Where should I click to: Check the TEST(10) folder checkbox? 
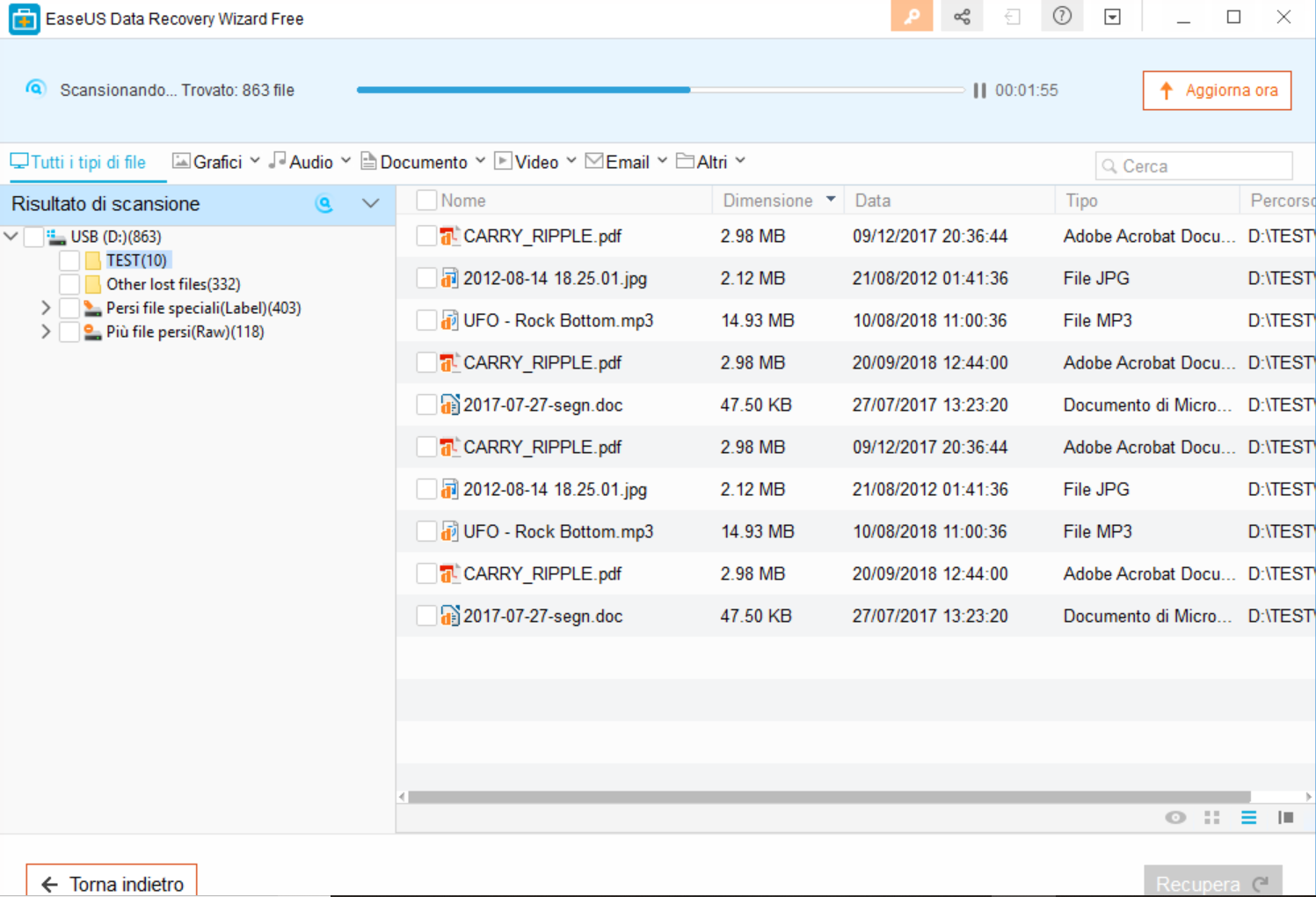(69, 260)
